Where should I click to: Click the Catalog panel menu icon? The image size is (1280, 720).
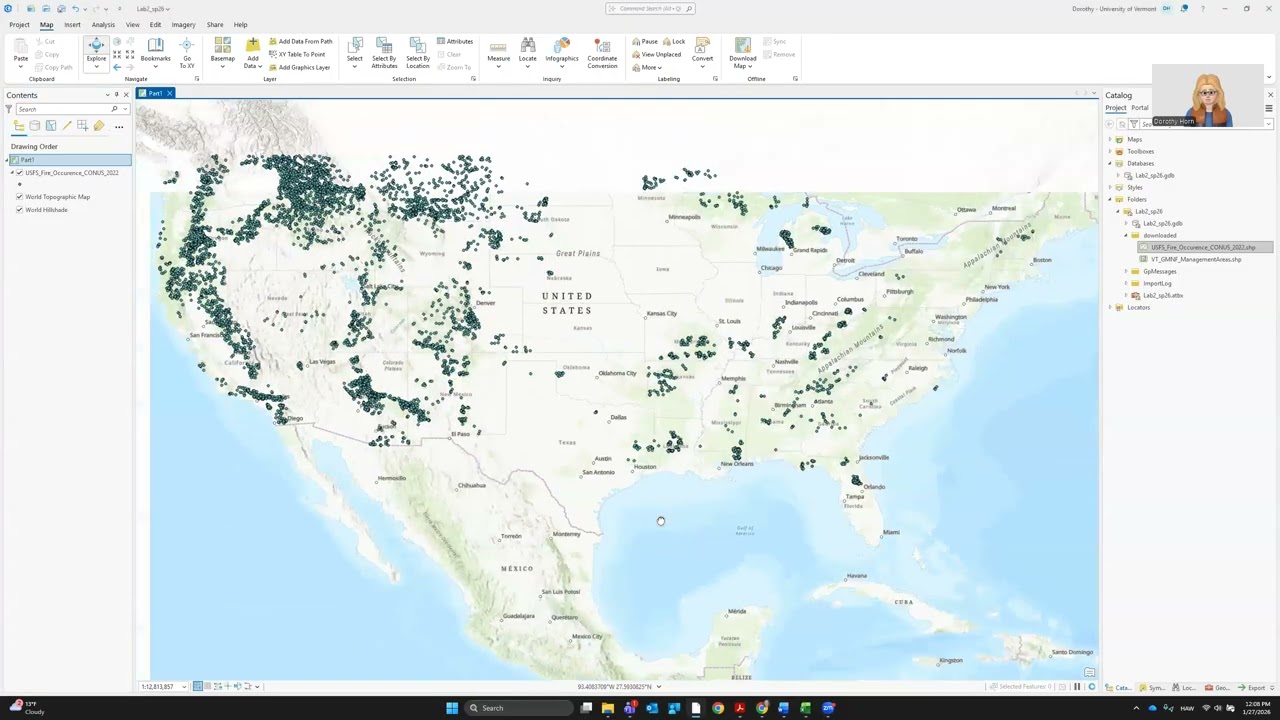tap(1268, 108)
